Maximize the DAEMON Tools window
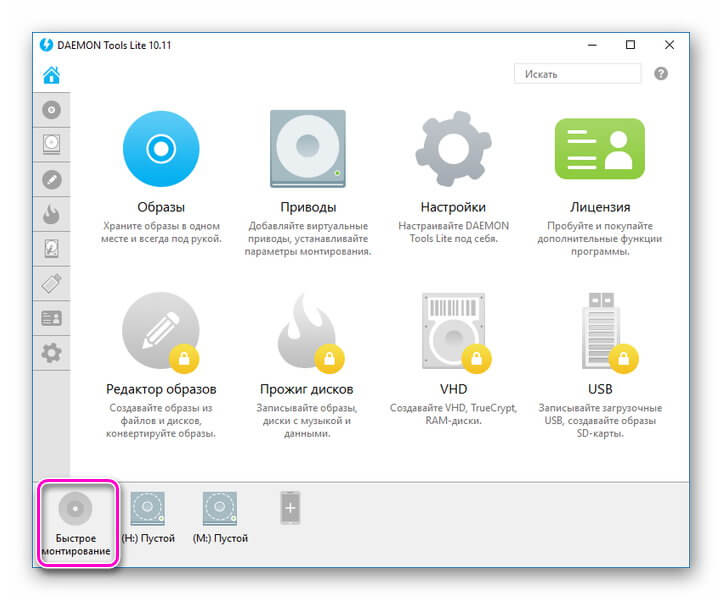Image resolution: width=722 pixels, height=600 pixels. (x=630, y=45)
